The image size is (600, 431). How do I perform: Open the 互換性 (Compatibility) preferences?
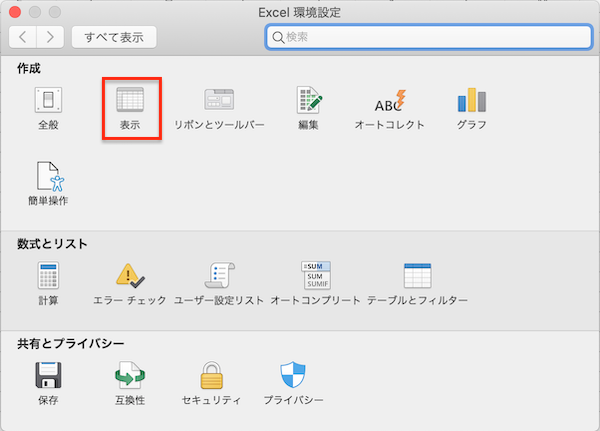click(x=130, y=383)
